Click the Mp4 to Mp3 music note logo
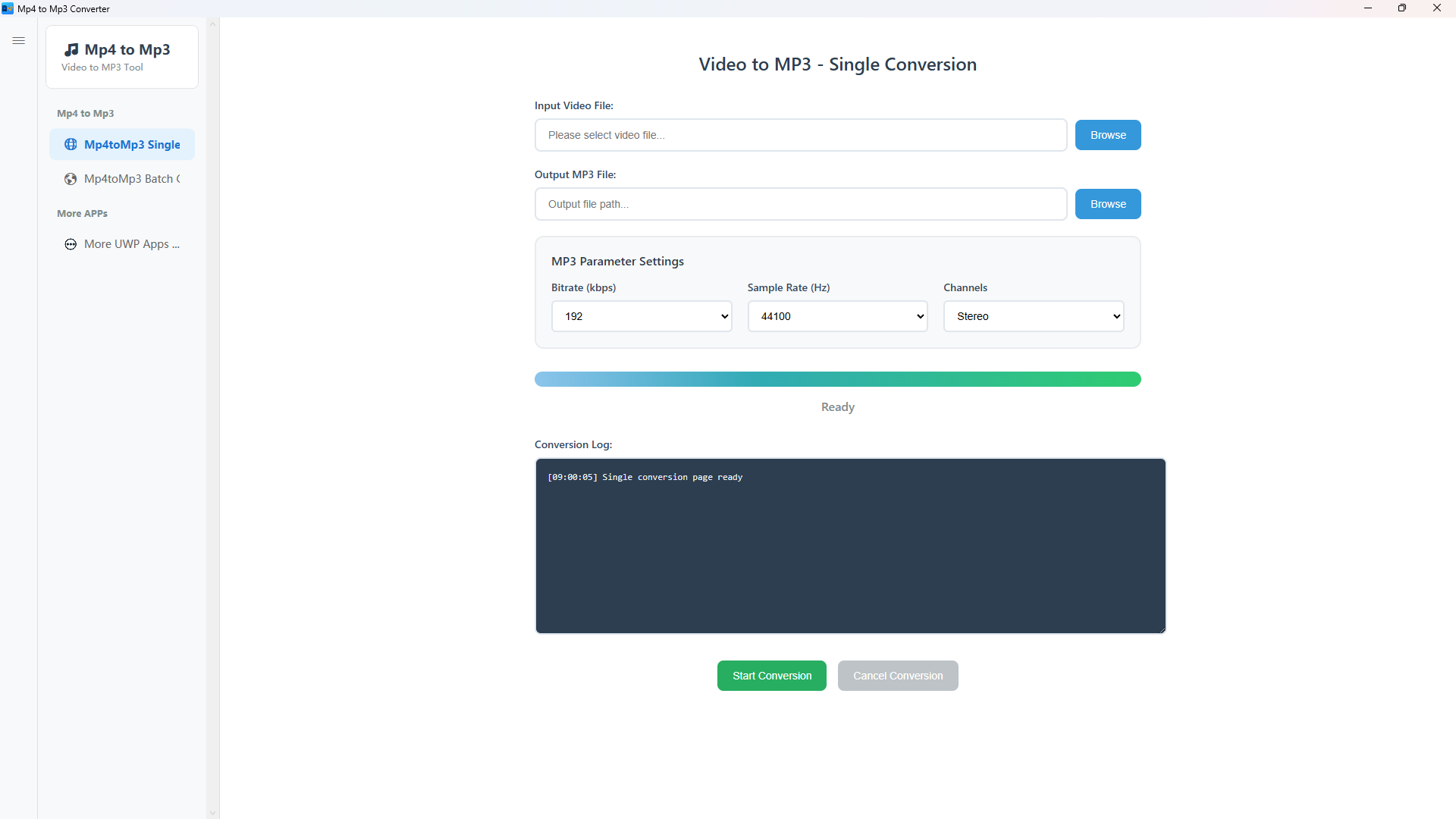The height and width of the screenshot is (819, 1456). (72, 49)
